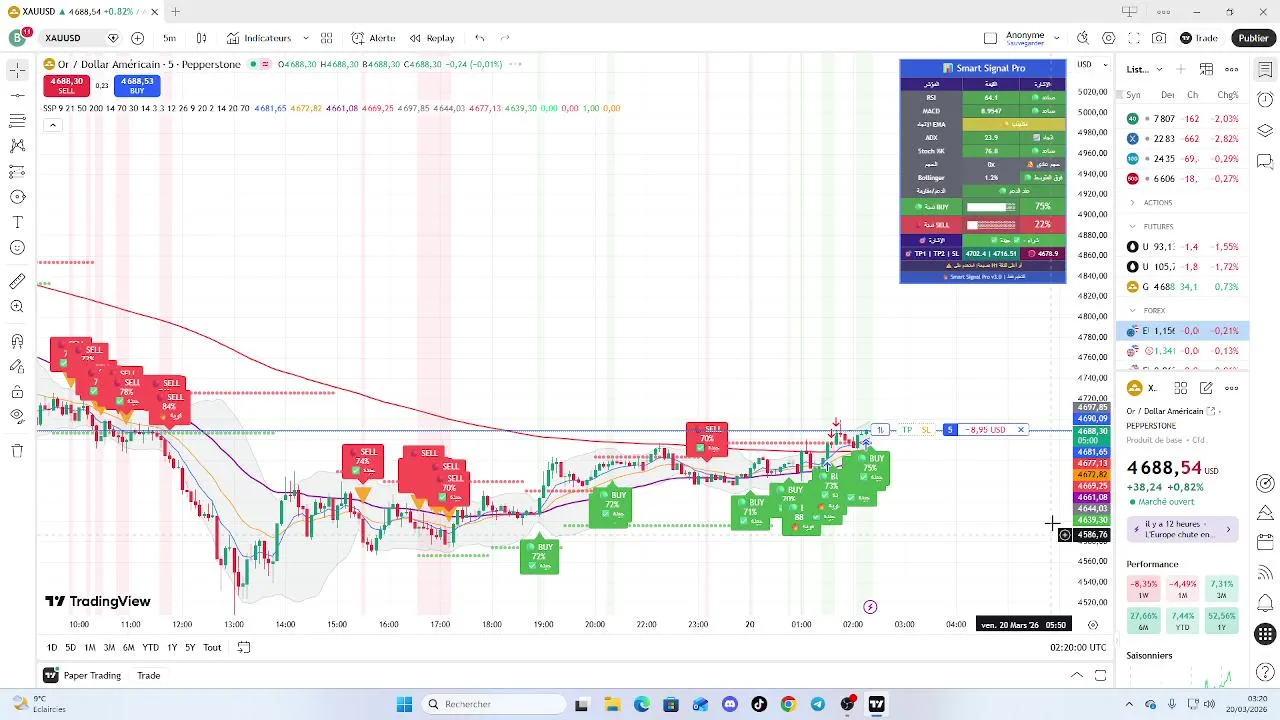Open the 5m timeframe selector

coord(169,38)
